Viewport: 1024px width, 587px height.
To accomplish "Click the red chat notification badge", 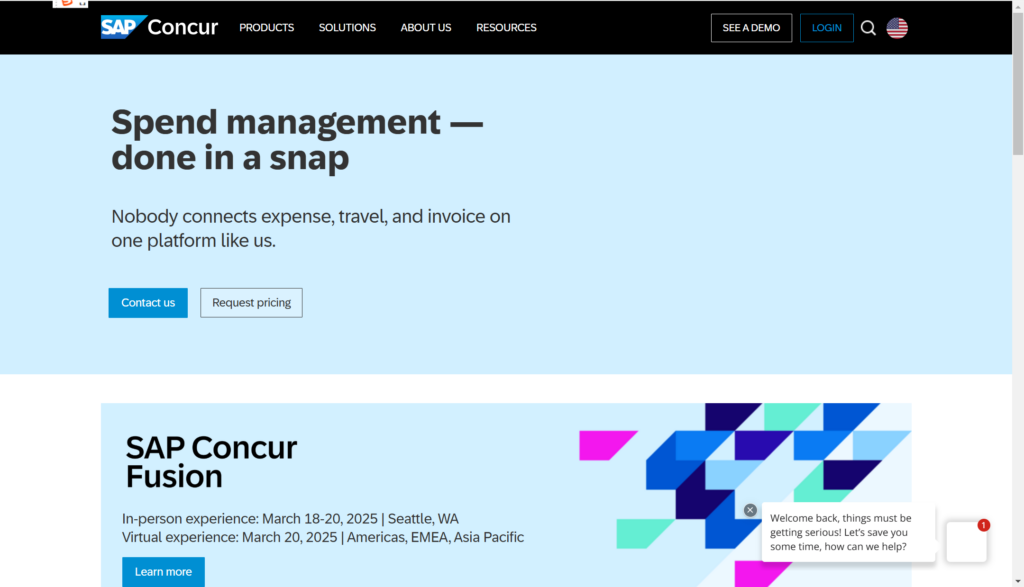I will pos(984,525).
